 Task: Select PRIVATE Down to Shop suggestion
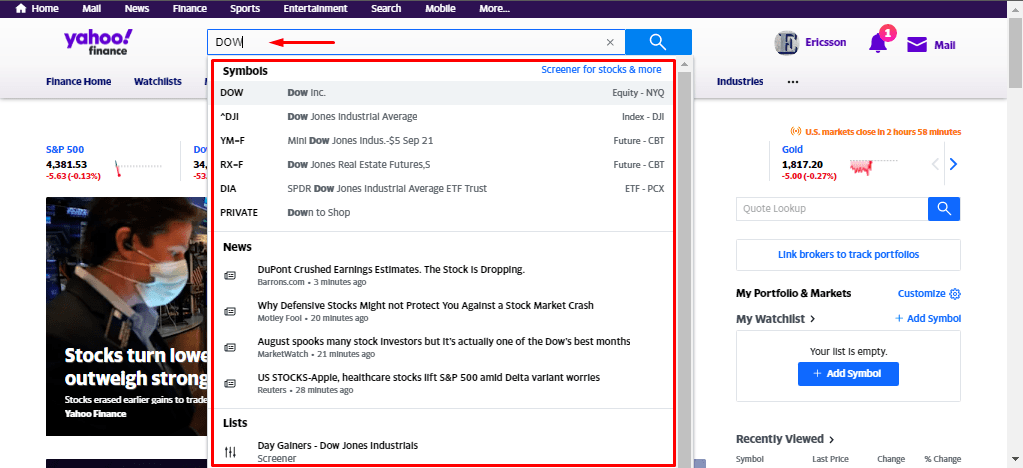pyautogui.click(x=442, y=212)
